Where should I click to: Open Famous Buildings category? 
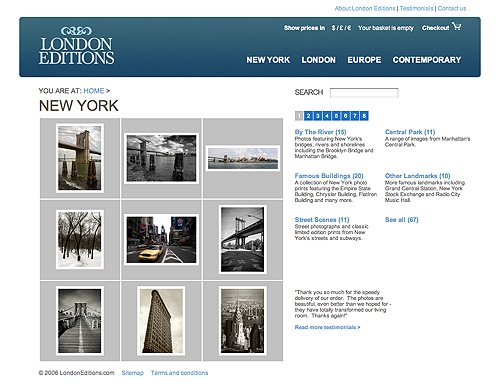(329, 176)
